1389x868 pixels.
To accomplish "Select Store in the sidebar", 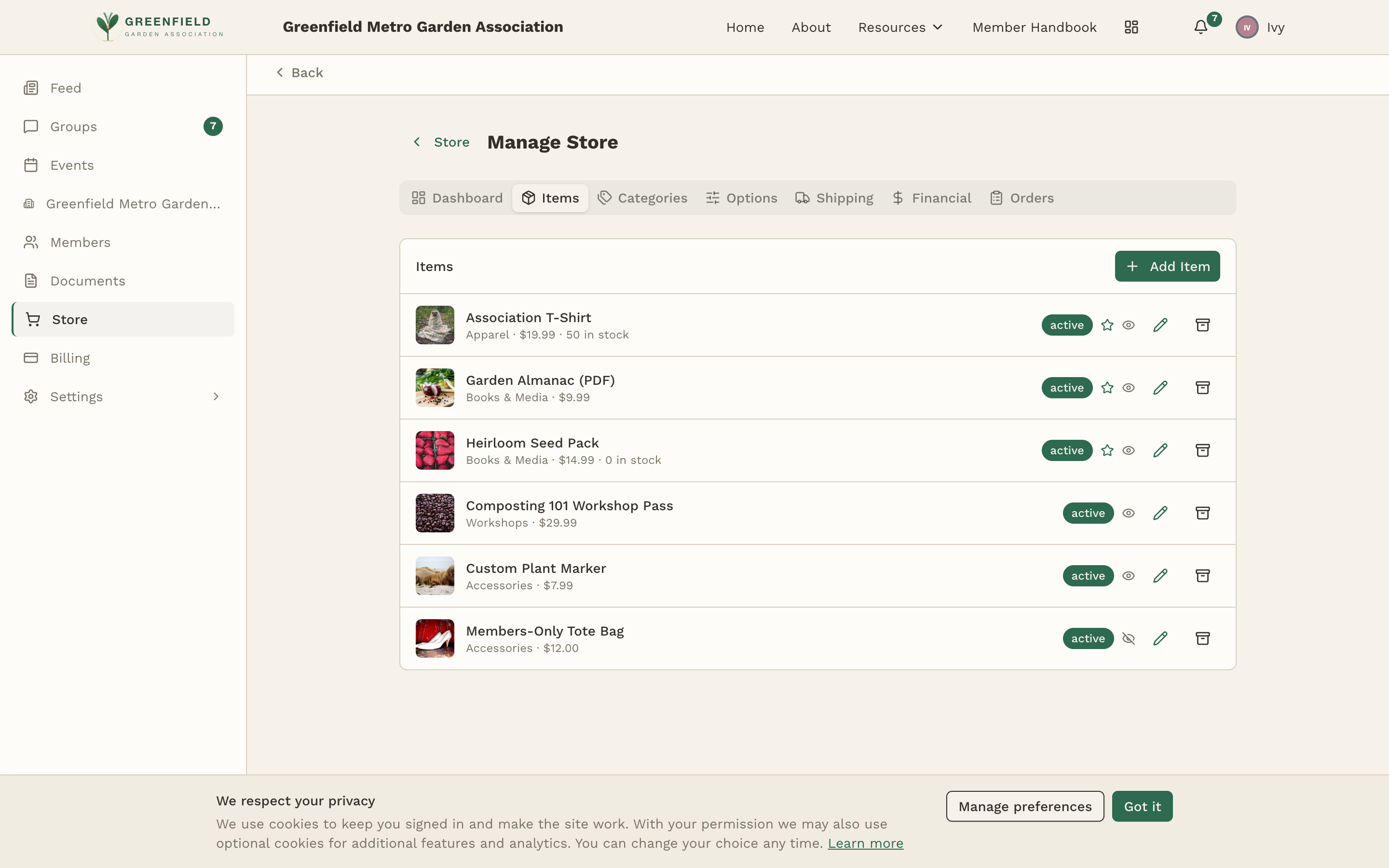I will [x=123, y=319].
